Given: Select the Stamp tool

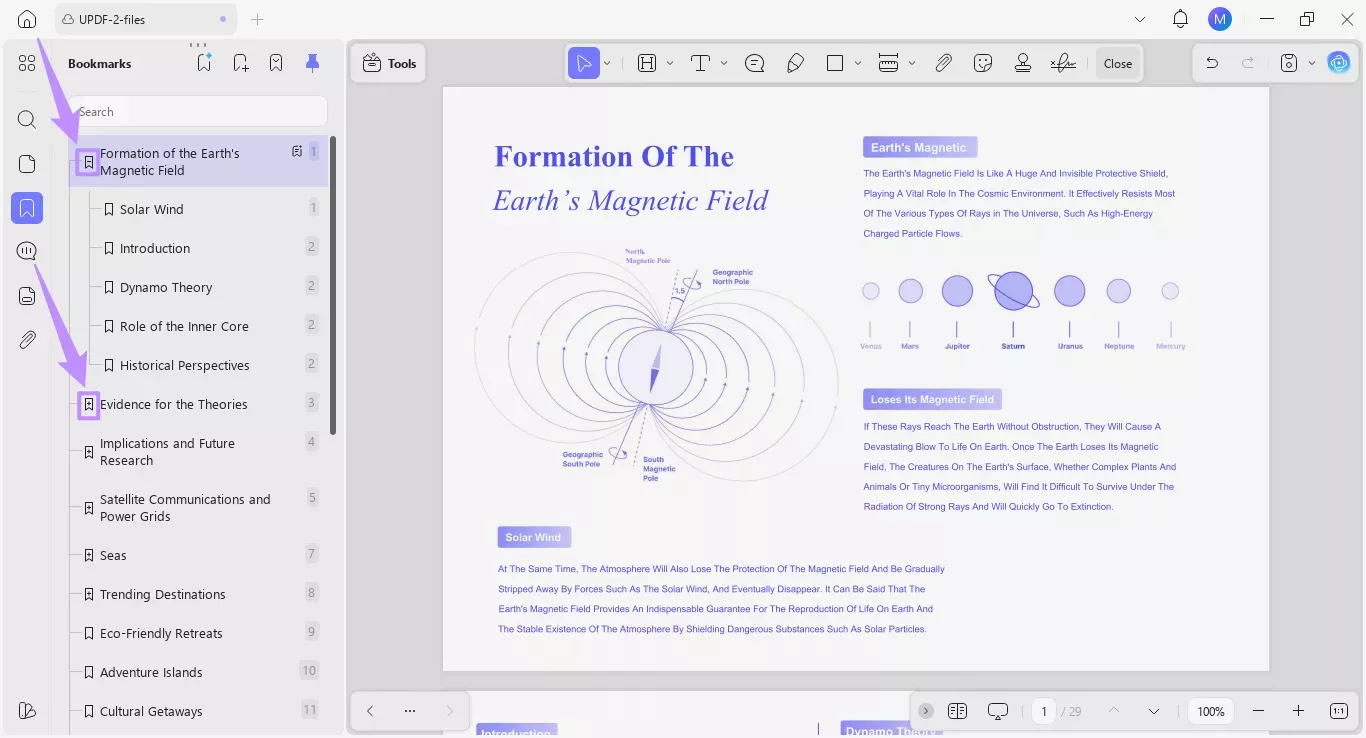Looking at the screenshot, I should [x=1023, y=63].
